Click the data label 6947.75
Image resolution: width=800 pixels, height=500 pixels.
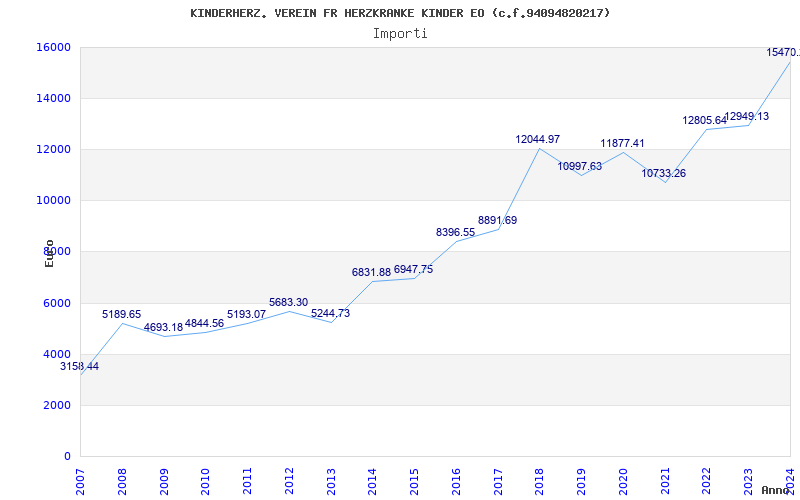pos(413,269)
